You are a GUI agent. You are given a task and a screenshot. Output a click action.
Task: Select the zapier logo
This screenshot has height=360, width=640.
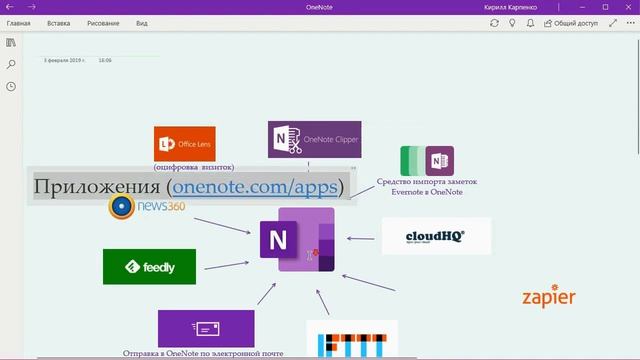549,296
